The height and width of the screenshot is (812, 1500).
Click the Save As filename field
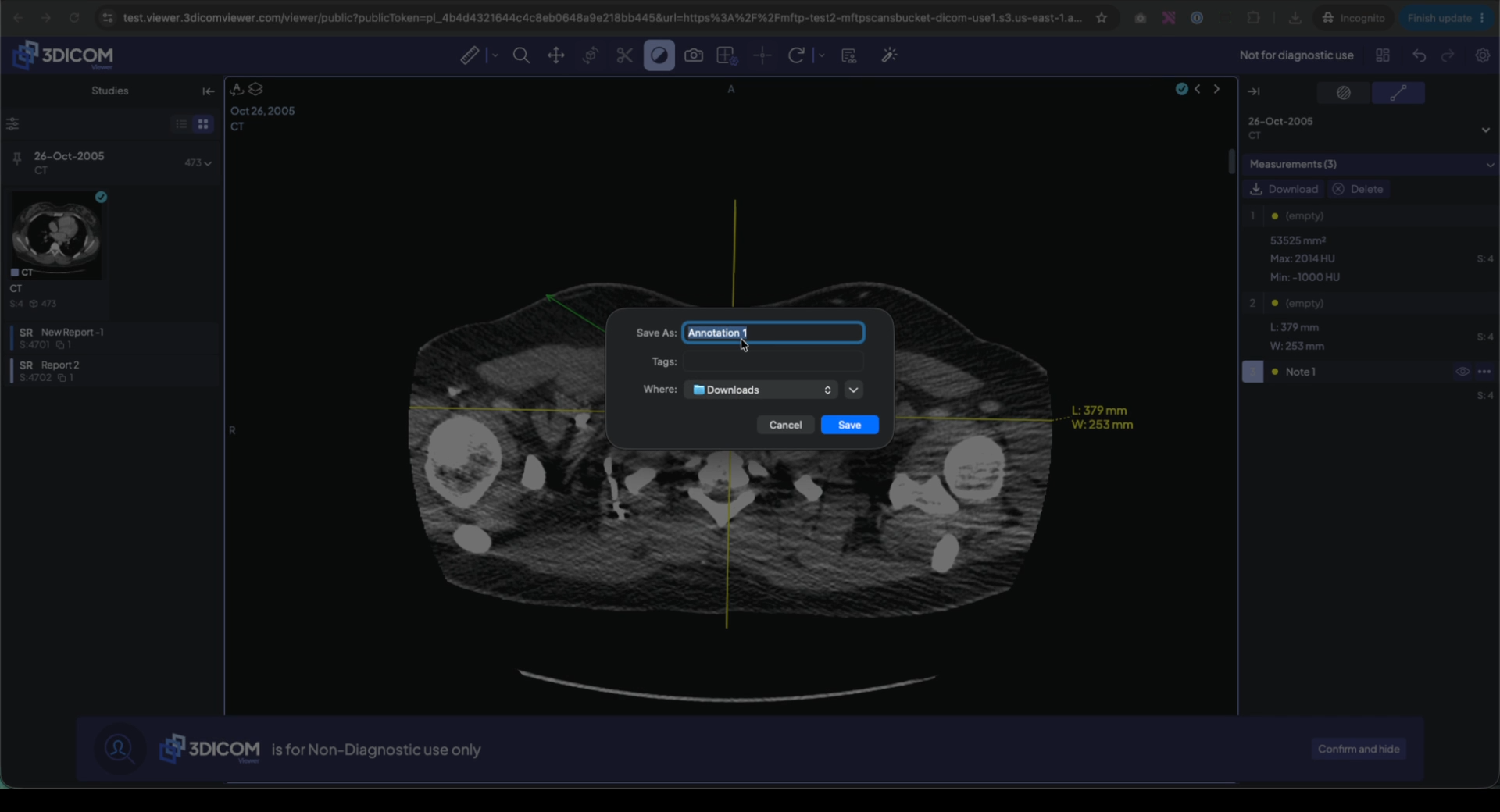773,333
